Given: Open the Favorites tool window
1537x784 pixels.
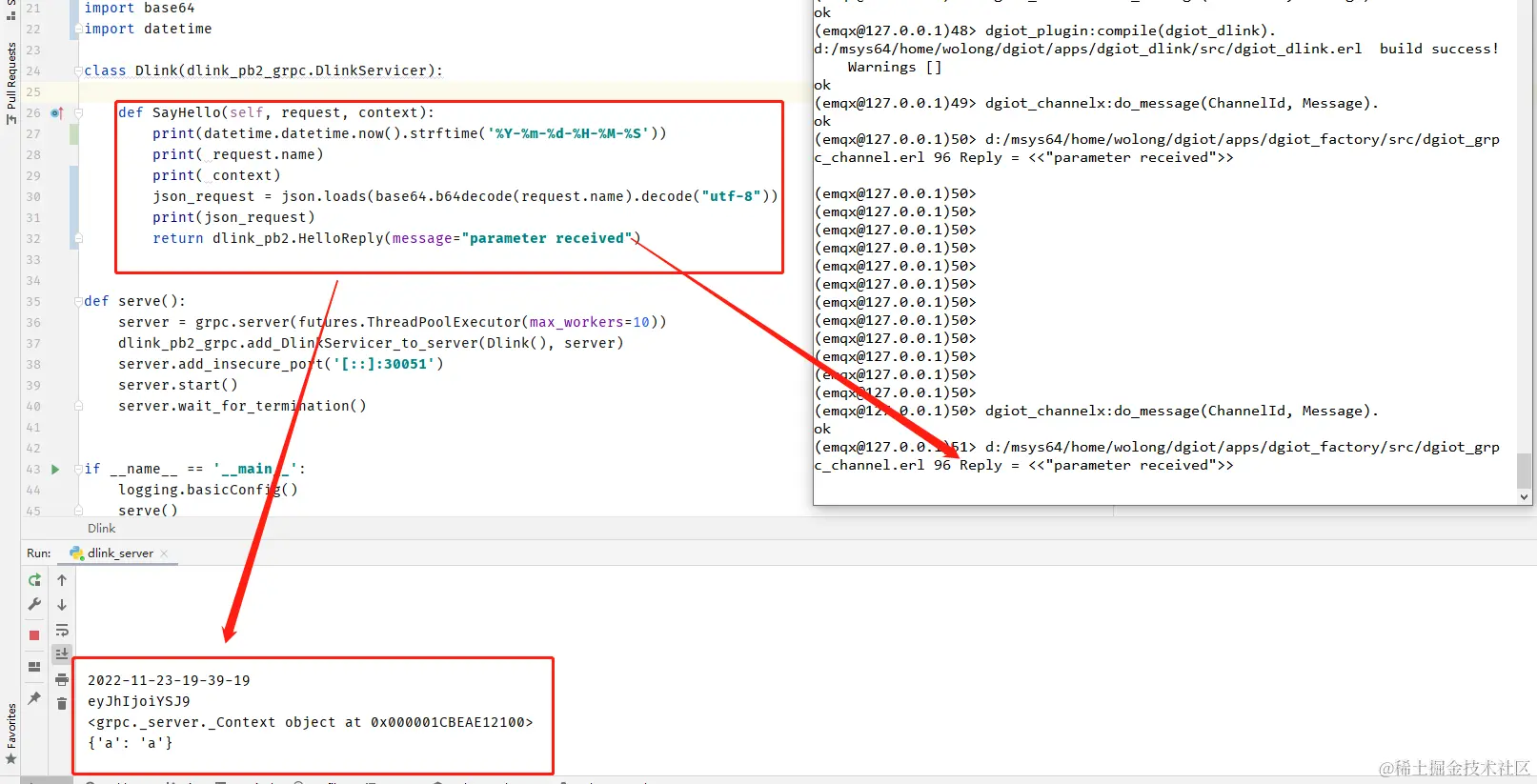Looking at the screenshot, I should (10, 733).
